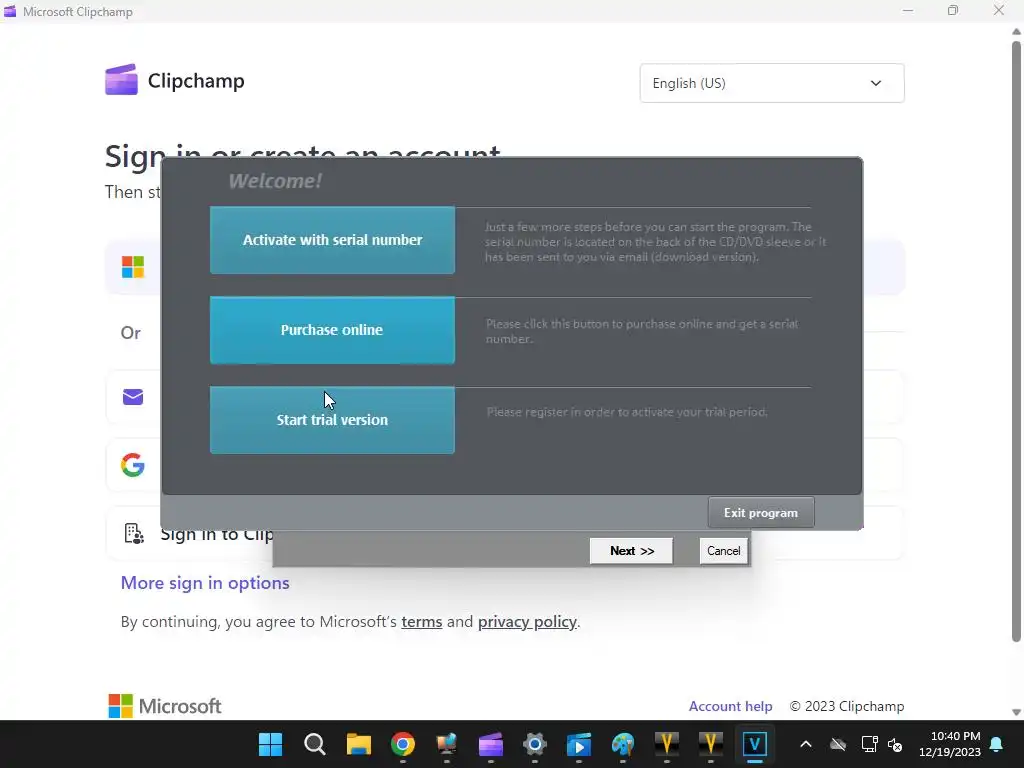Click the purple email envelope icon
The height and width of the screenshot is (768, 1024).
pos(133,397)
